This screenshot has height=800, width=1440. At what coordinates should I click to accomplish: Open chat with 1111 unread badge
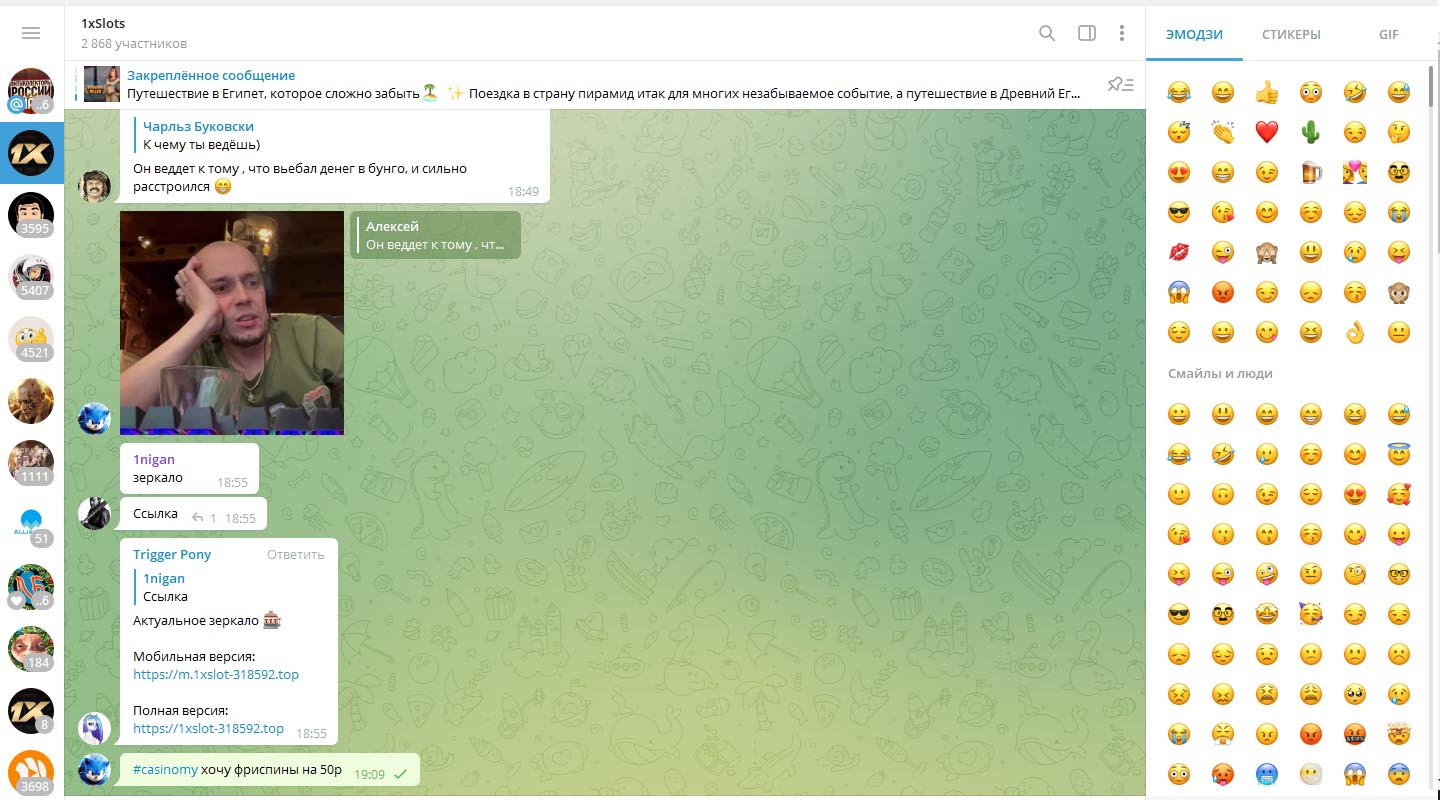pyautogui.click(x=31, y=463)
